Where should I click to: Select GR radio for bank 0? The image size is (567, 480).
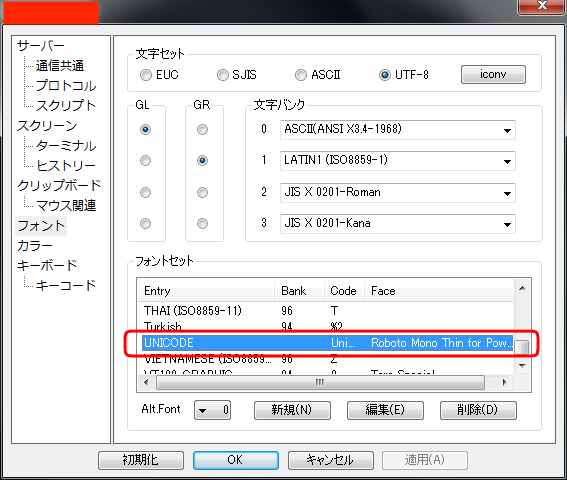[x=202, y=129]
